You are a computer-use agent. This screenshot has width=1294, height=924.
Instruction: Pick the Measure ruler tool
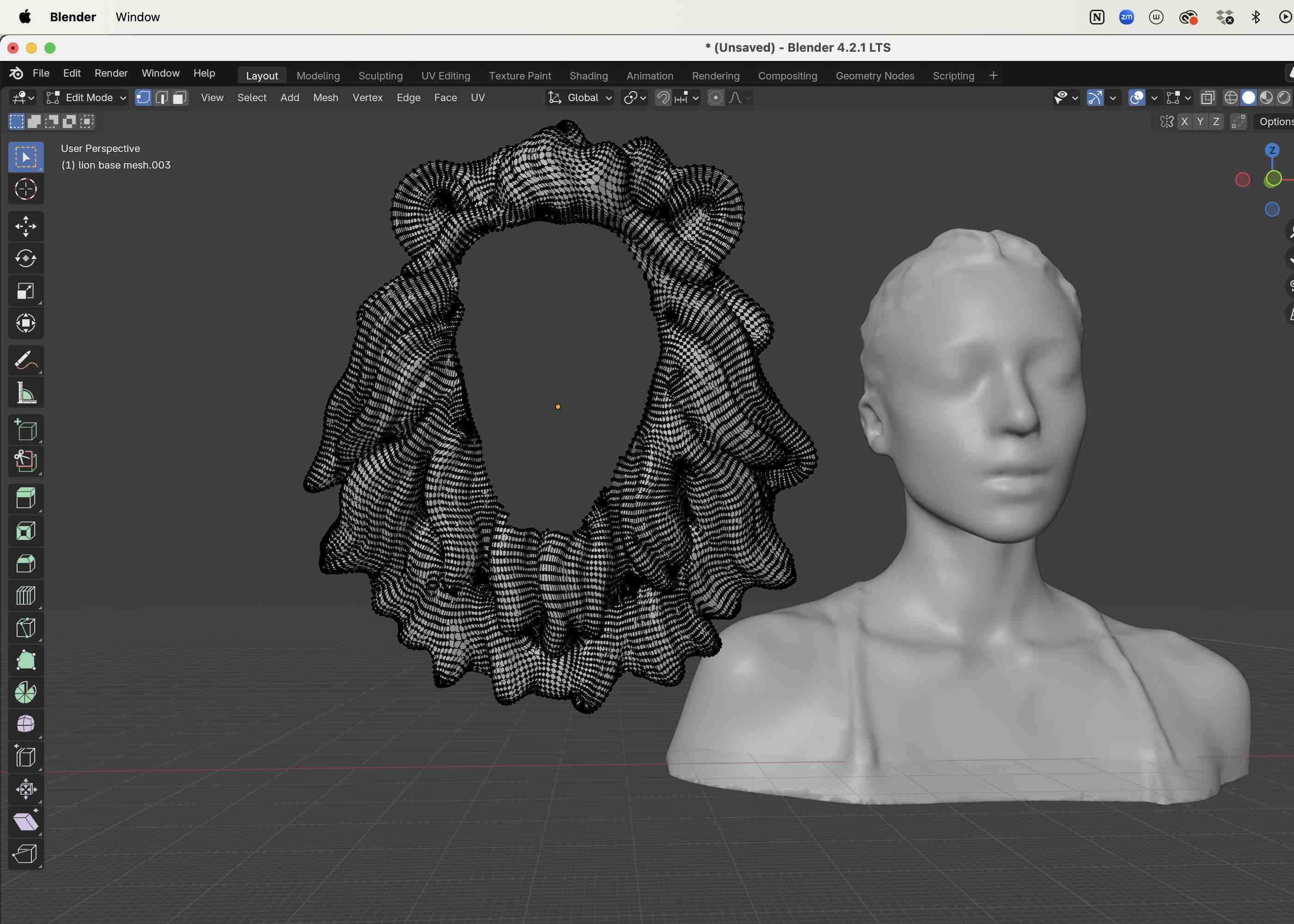(25, 393)
